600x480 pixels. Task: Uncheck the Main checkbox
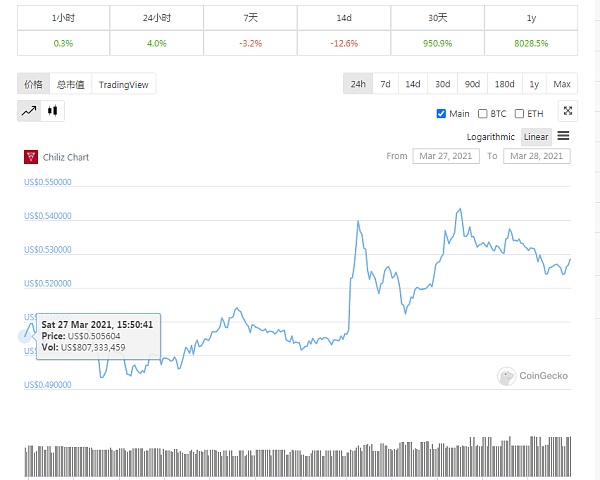442,113
